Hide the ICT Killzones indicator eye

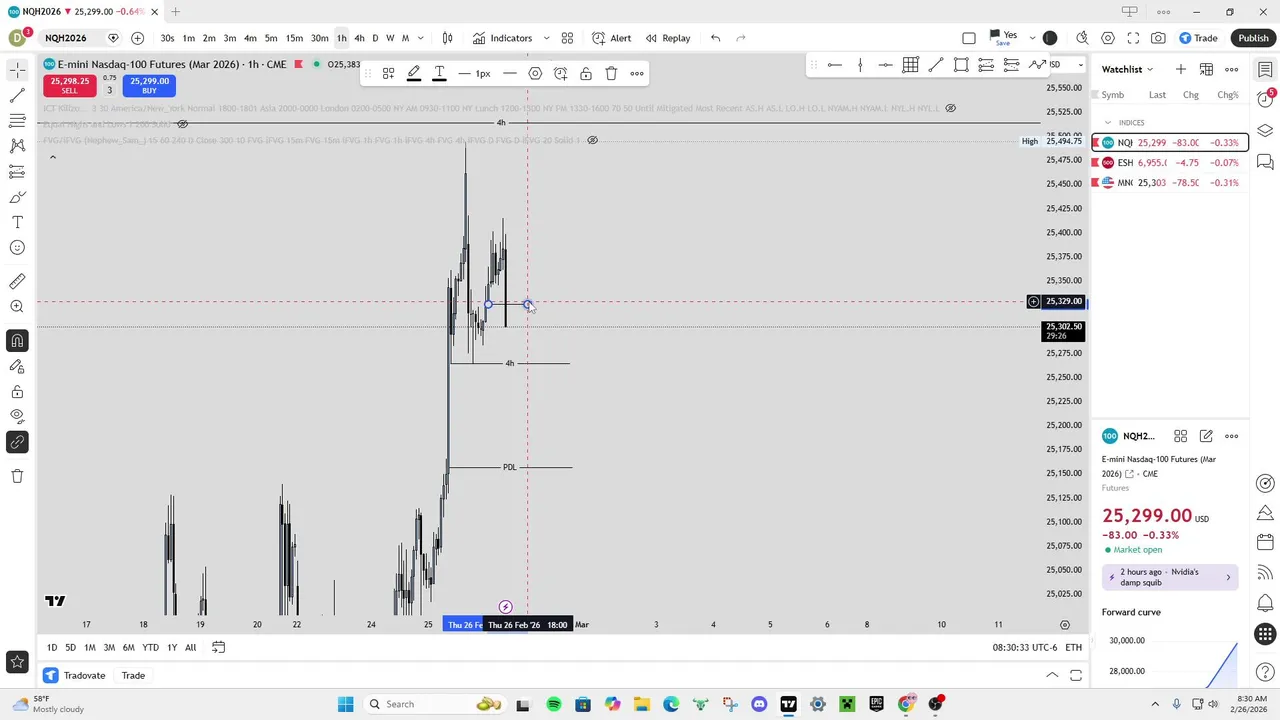point(951,108)
